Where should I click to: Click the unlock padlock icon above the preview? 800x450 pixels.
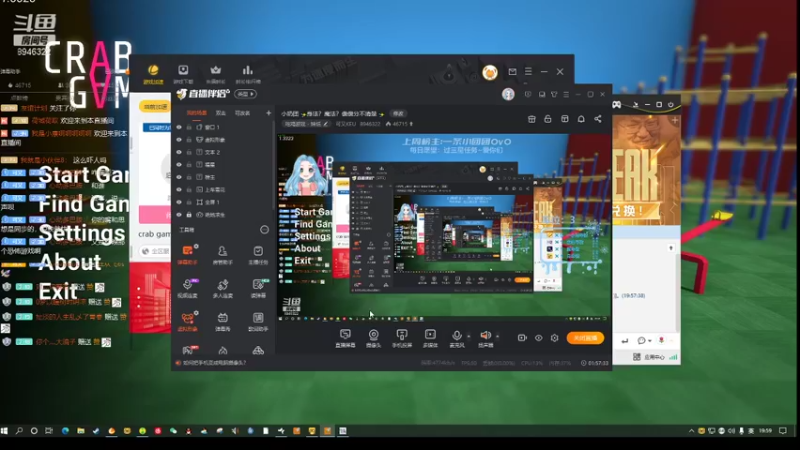548,119
